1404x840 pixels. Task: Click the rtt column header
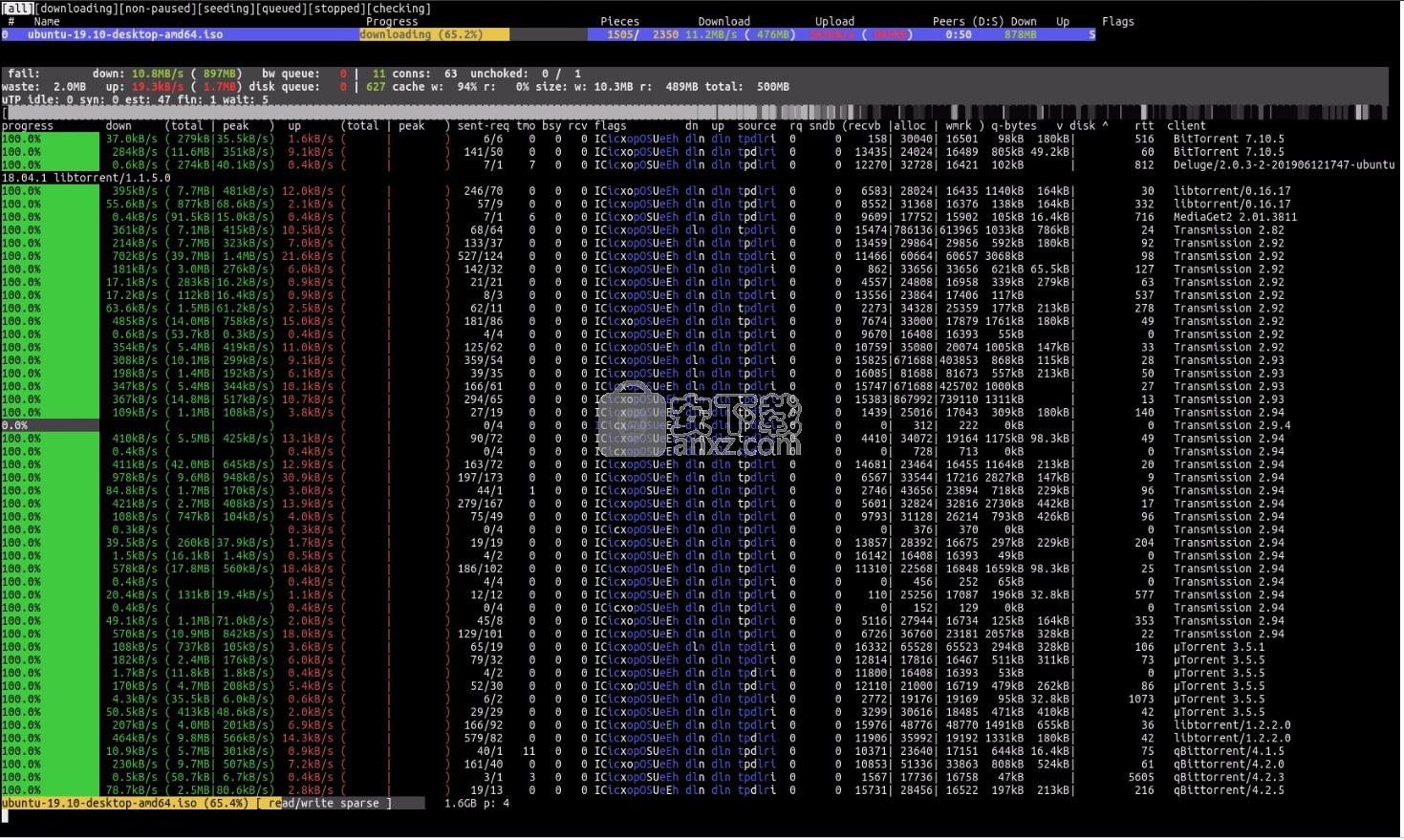click(x=1144, y=125)
